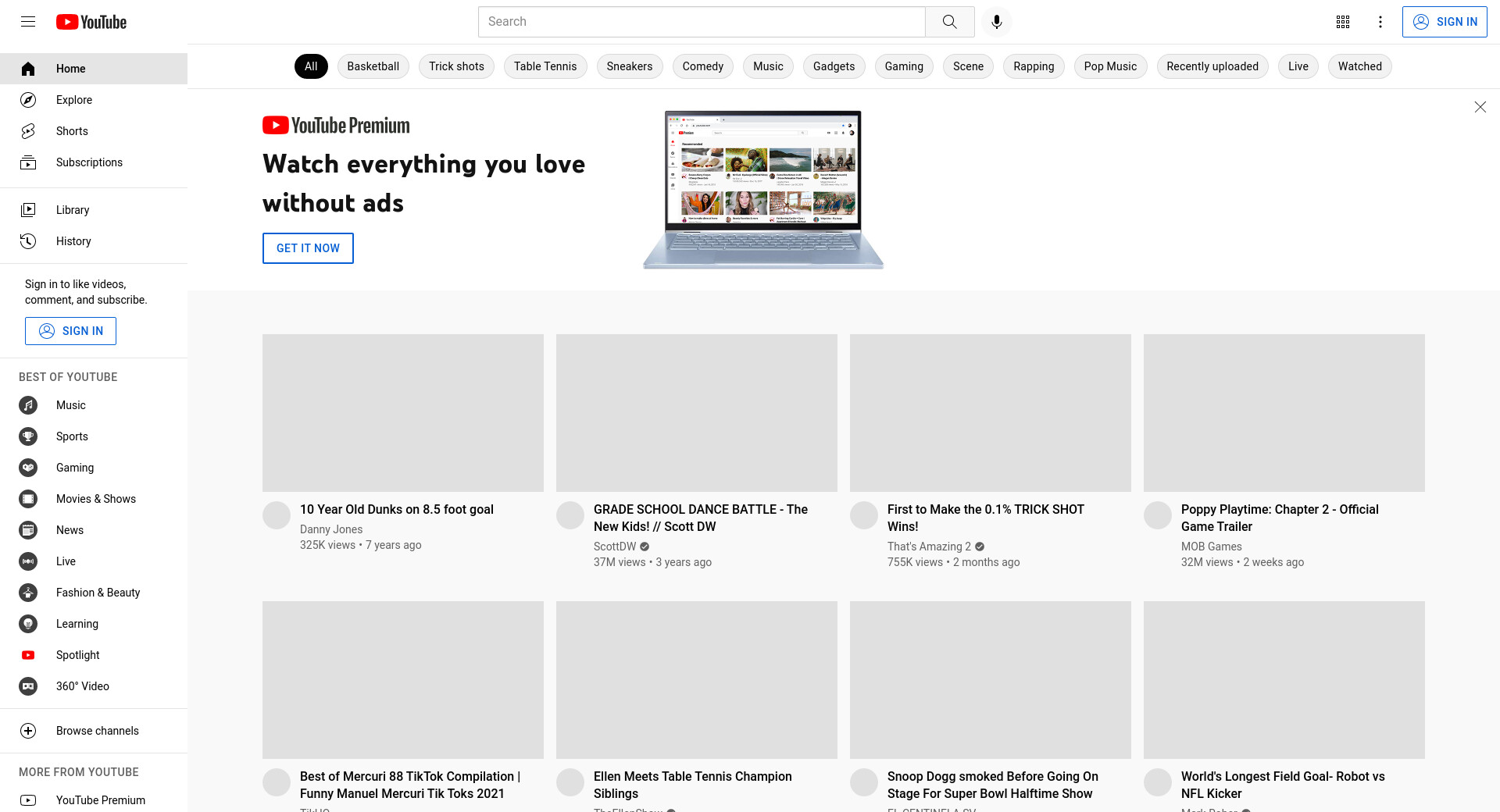Click the search magnifier button

(949, 22)
